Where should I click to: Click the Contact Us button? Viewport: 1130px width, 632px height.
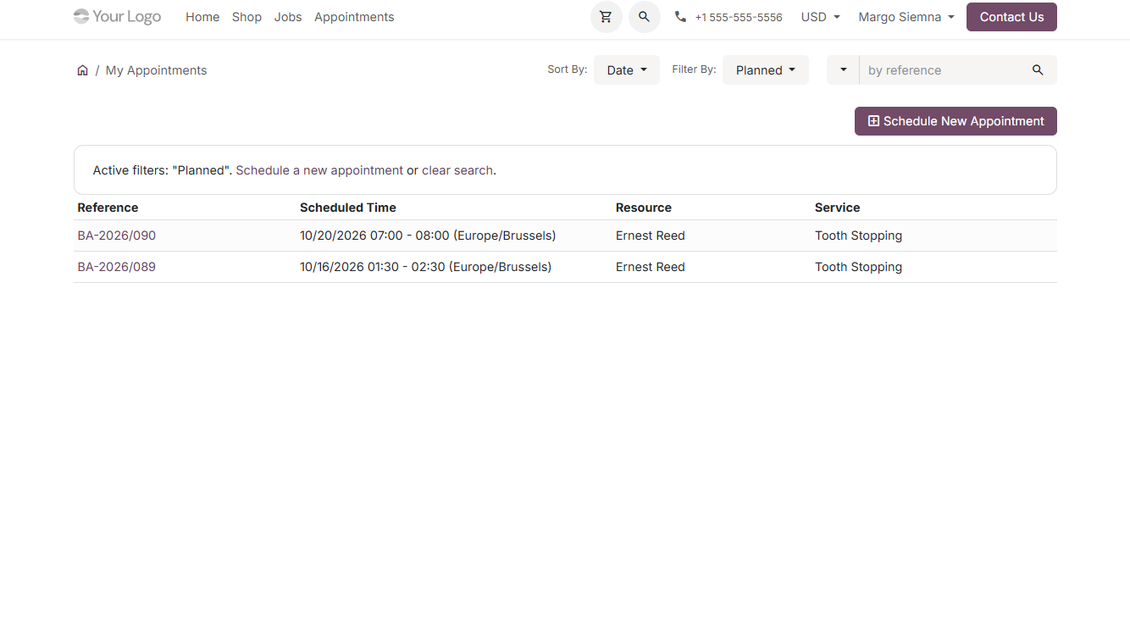click(1011, 17)
